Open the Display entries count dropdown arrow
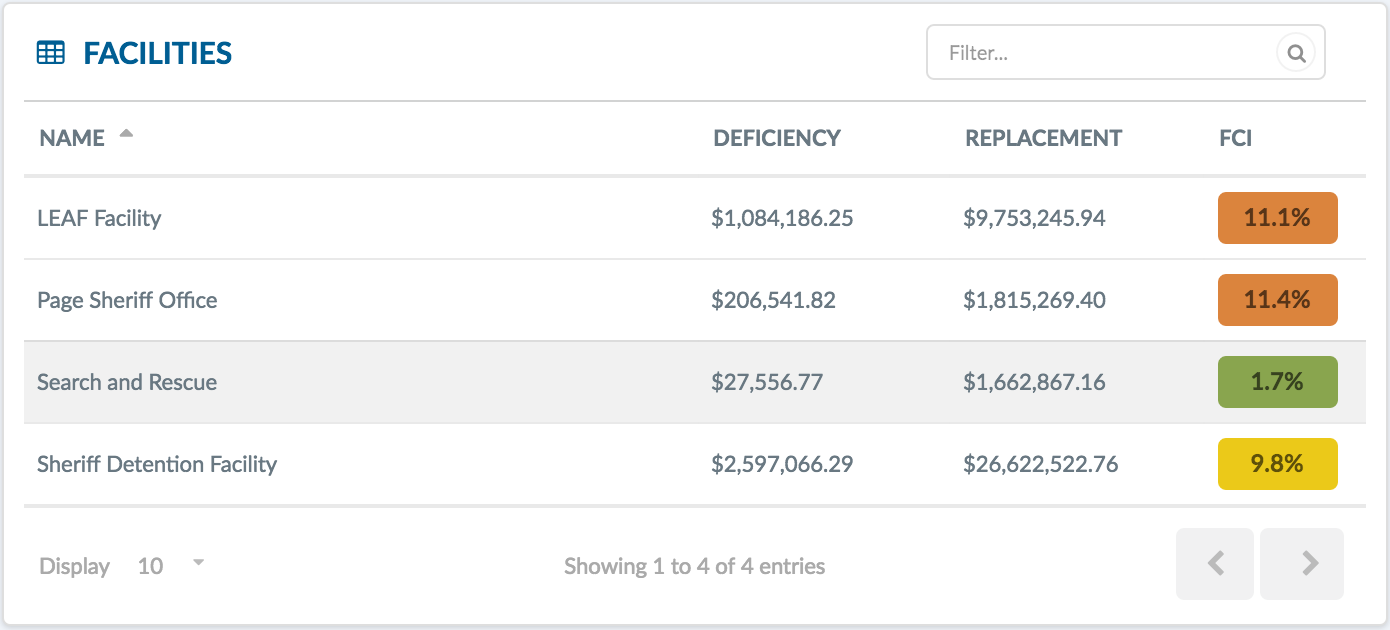 coord(198,563)
